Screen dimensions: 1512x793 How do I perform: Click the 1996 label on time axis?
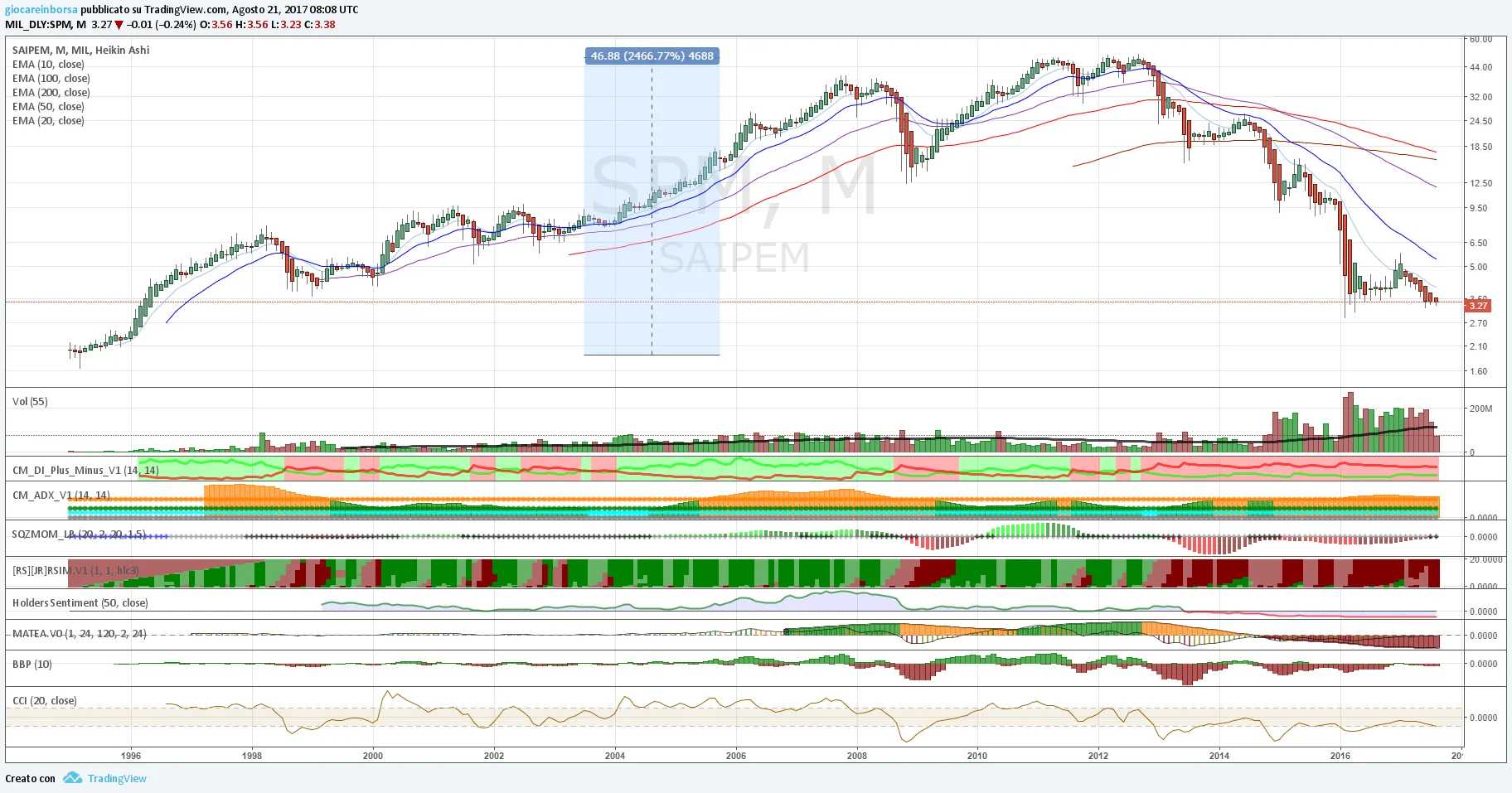pos(131,755)
